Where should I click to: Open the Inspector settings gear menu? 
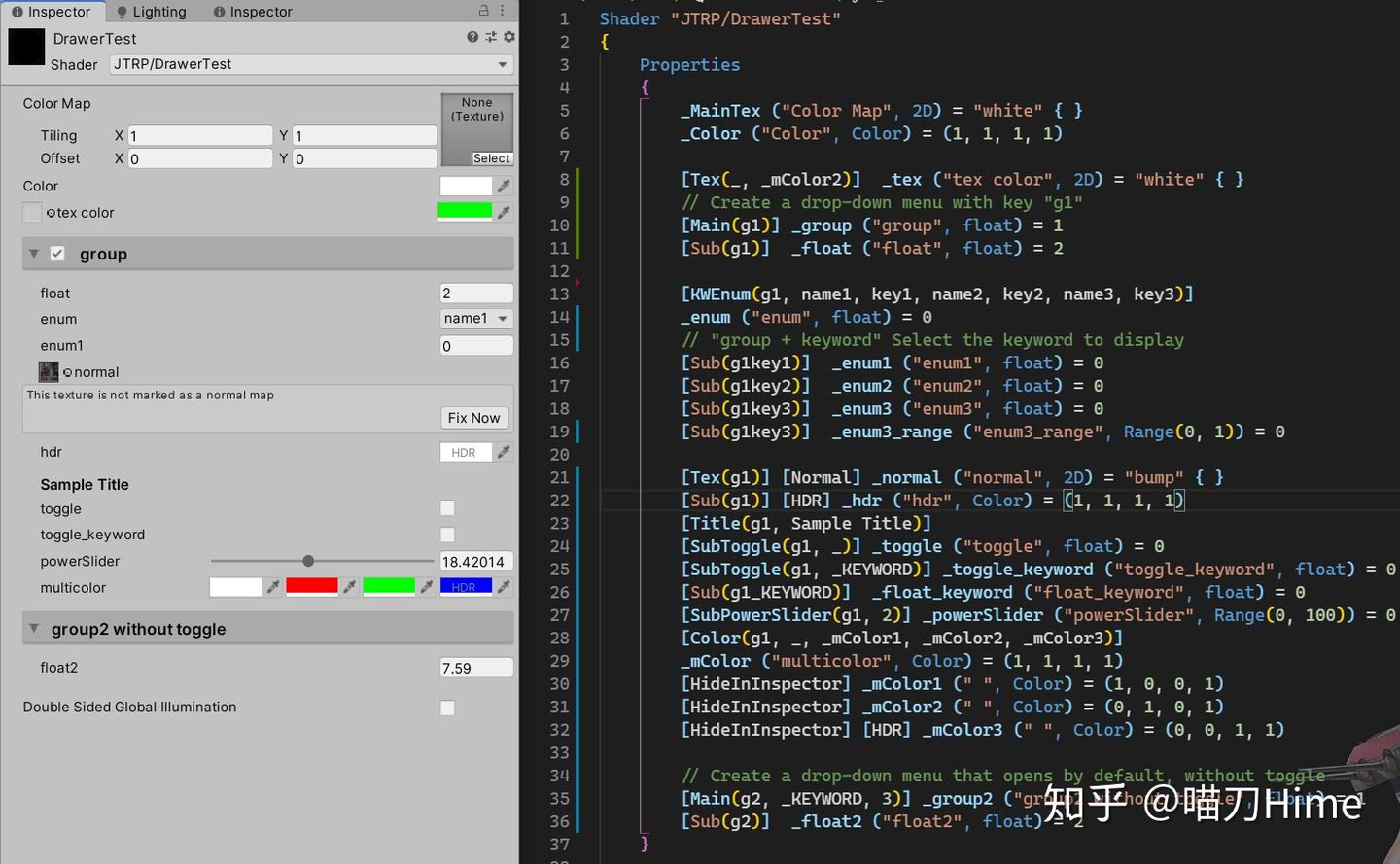(508, 36)
